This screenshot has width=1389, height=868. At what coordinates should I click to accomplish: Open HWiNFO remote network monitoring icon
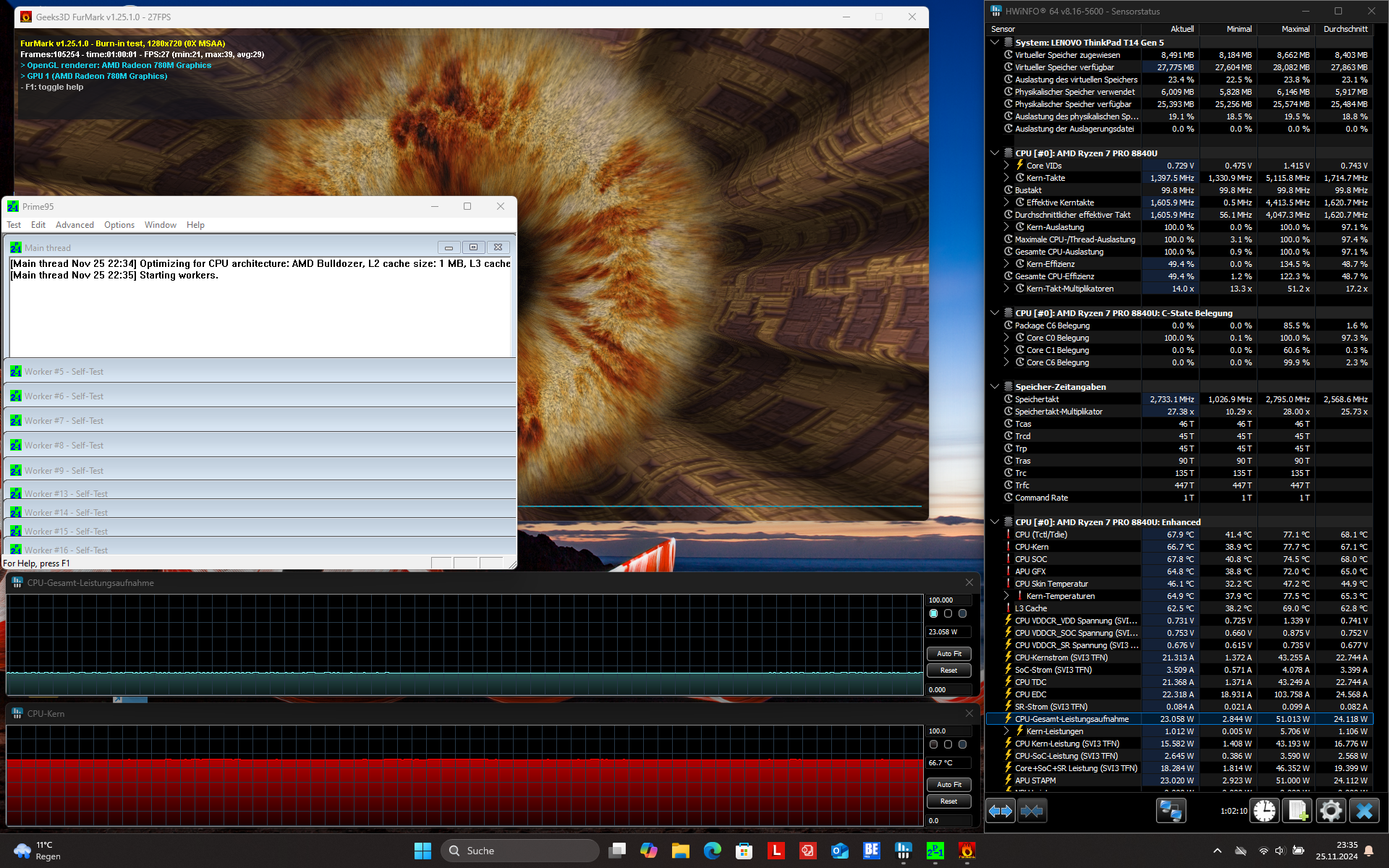[x=1170, y=811]
